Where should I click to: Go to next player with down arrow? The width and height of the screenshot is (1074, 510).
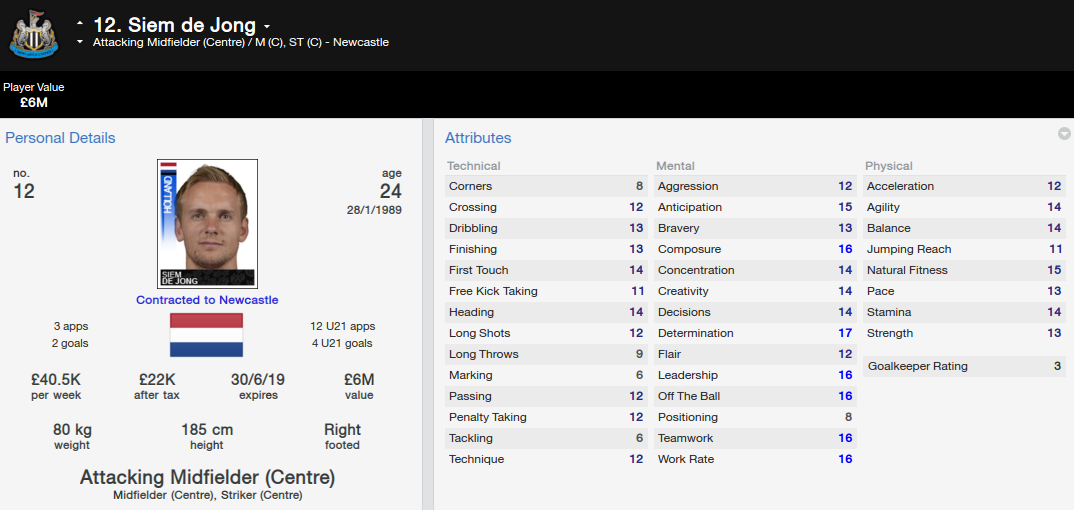(79, 42)
